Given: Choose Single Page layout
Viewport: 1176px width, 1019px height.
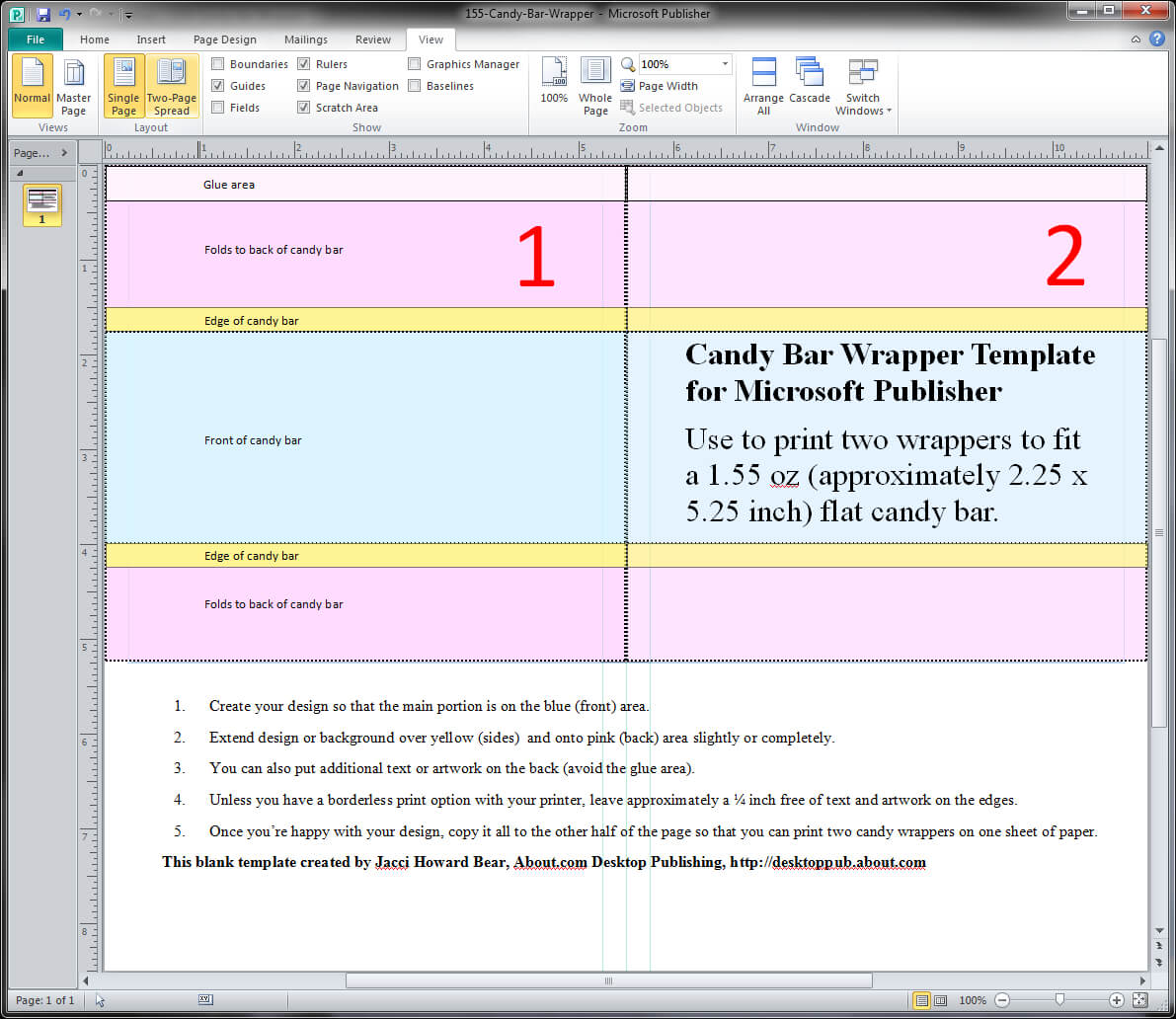Looking at the screenshot, I should coord(123,85).
